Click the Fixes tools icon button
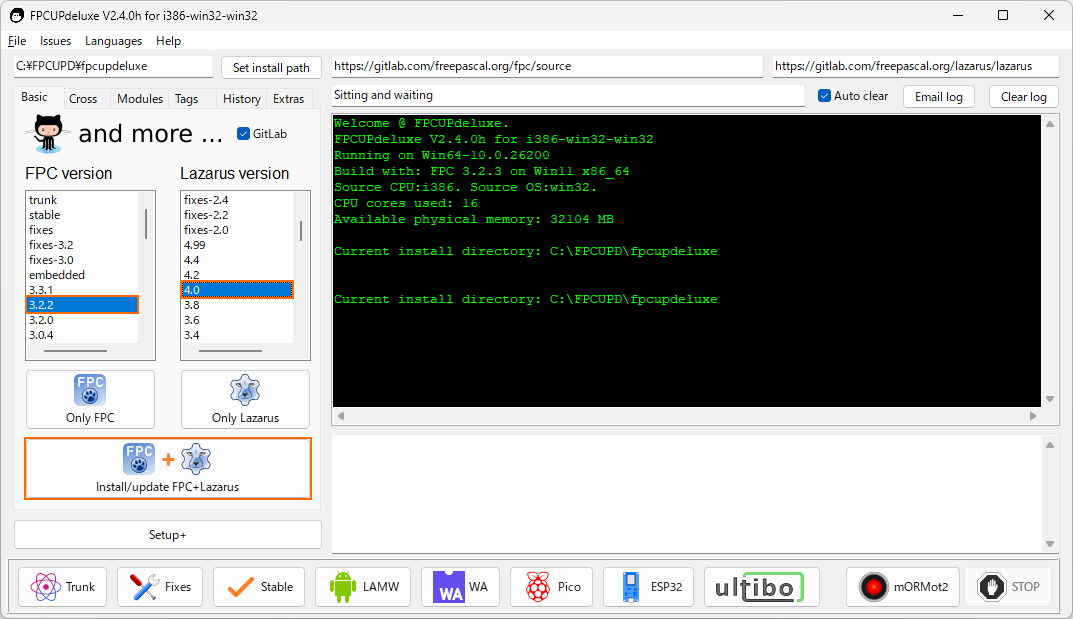1073x619 pixels. click(x=160, y=587)
